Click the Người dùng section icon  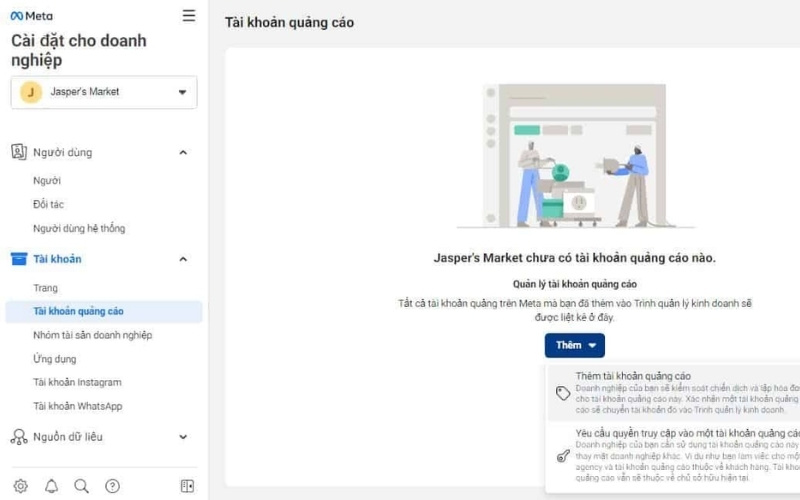[x=19, y=152]
